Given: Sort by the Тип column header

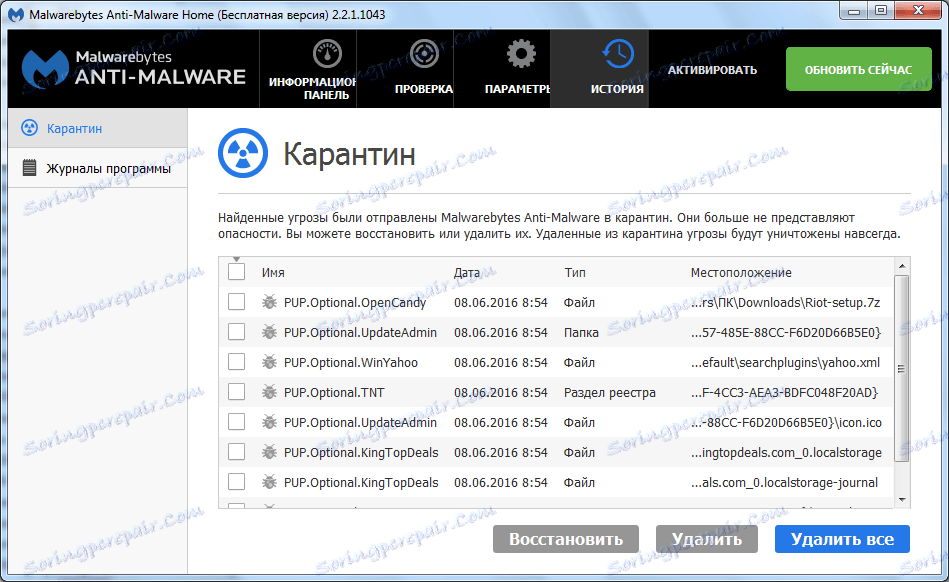Looking at the screenshot, I should pos(575,273).
